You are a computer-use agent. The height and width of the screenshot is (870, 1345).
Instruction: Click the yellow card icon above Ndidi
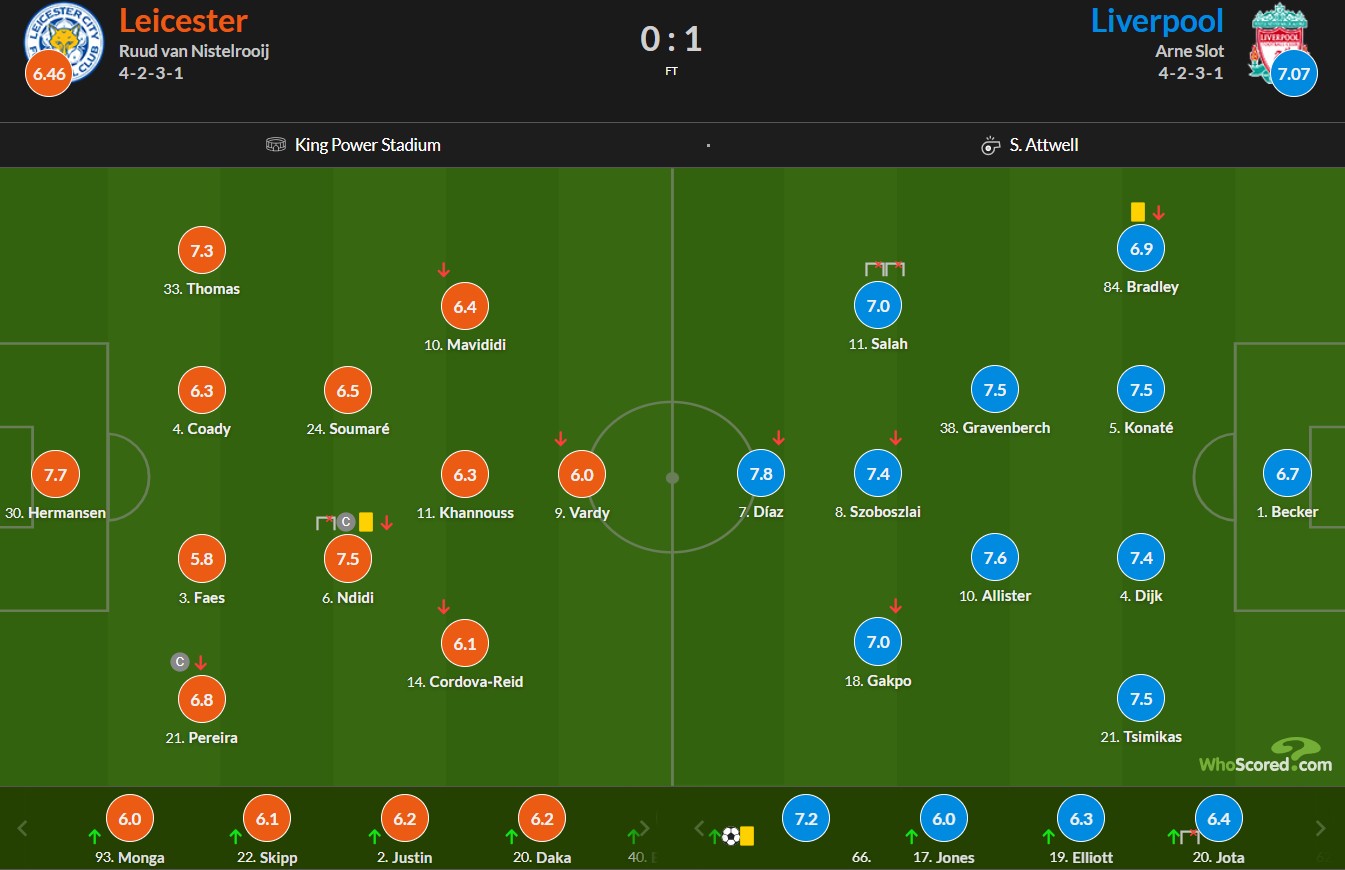point(366,522)
